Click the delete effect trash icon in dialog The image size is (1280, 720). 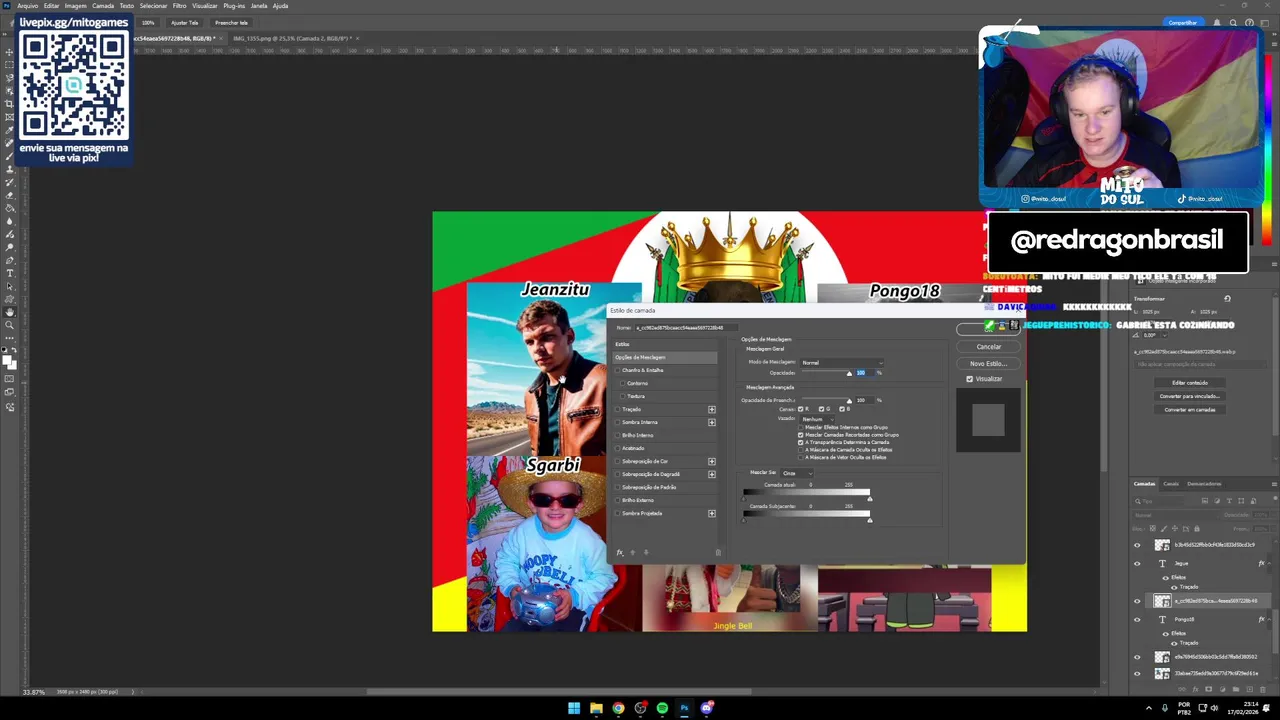[x=718, y=552]
